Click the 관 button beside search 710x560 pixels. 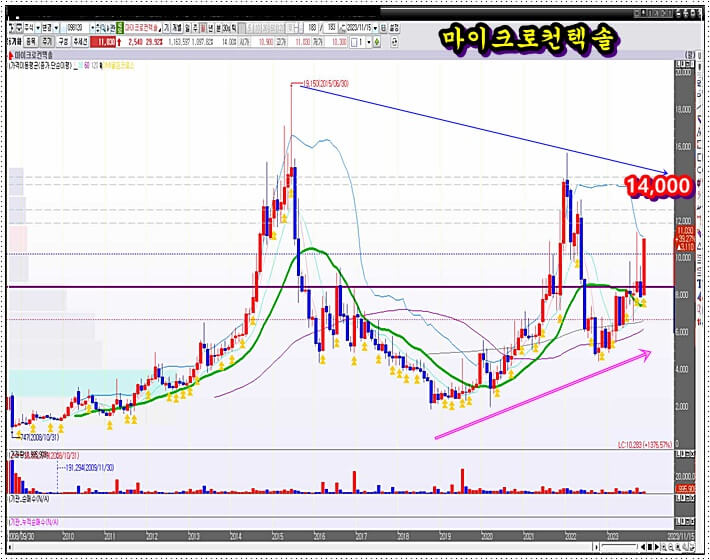(112, 28)
